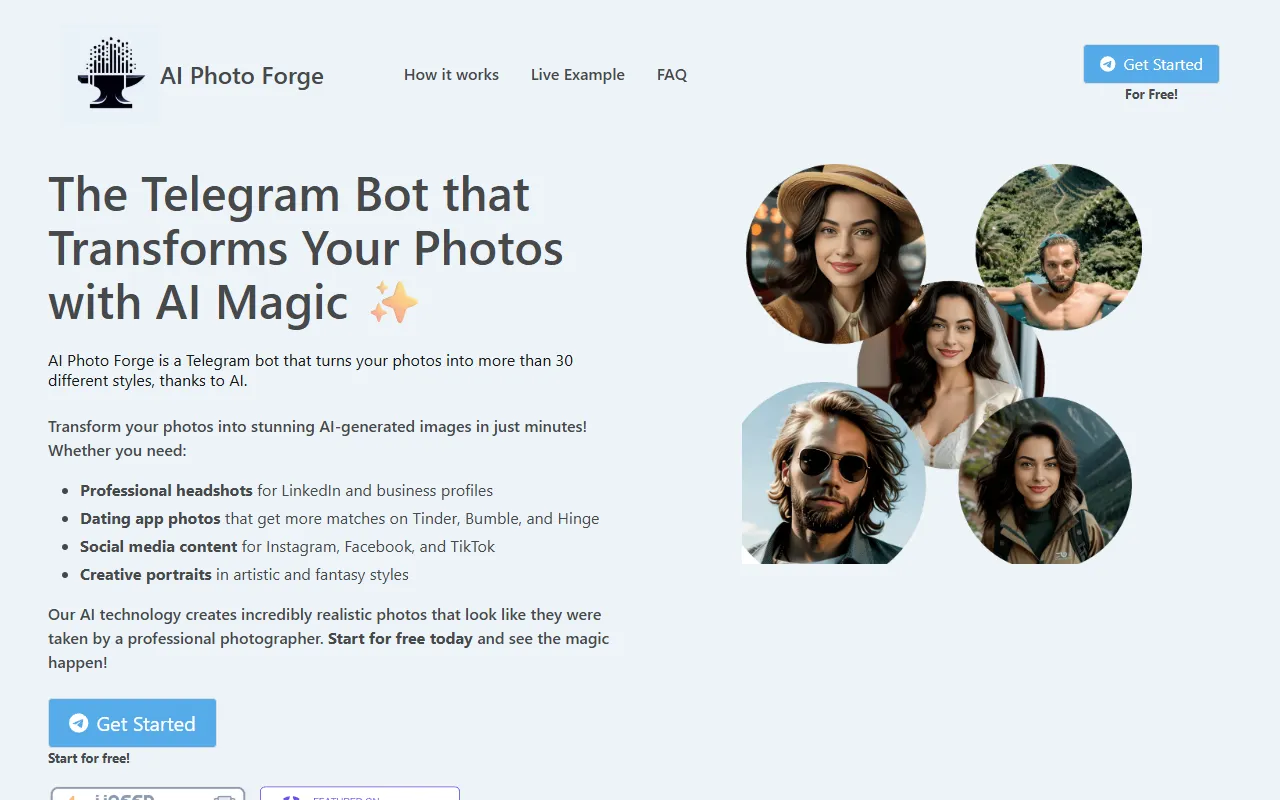Click the 'For Free!' text under header button
Screen dimensions: 1280x800
[x=1151, y=94]
